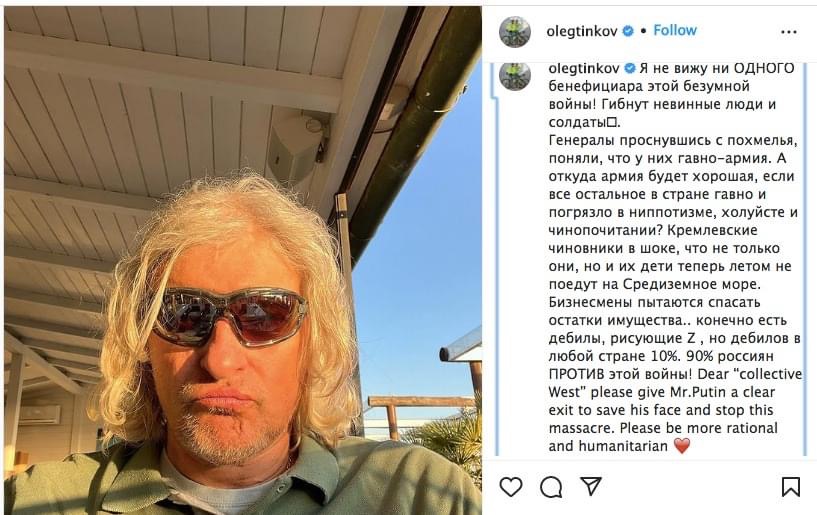Open the profile avatar in the post header
The image size is (817, 515).
[515, 32]
